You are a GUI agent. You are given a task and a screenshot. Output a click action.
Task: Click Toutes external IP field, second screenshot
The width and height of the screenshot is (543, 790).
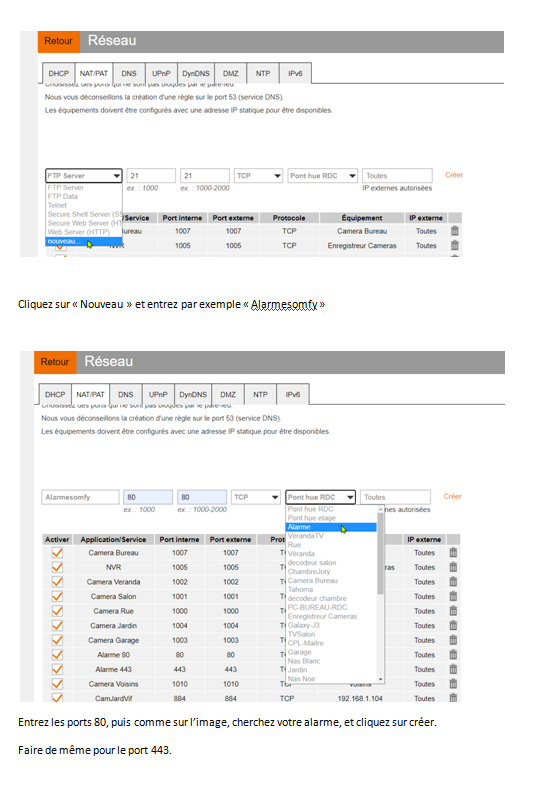tap(395, 497)
